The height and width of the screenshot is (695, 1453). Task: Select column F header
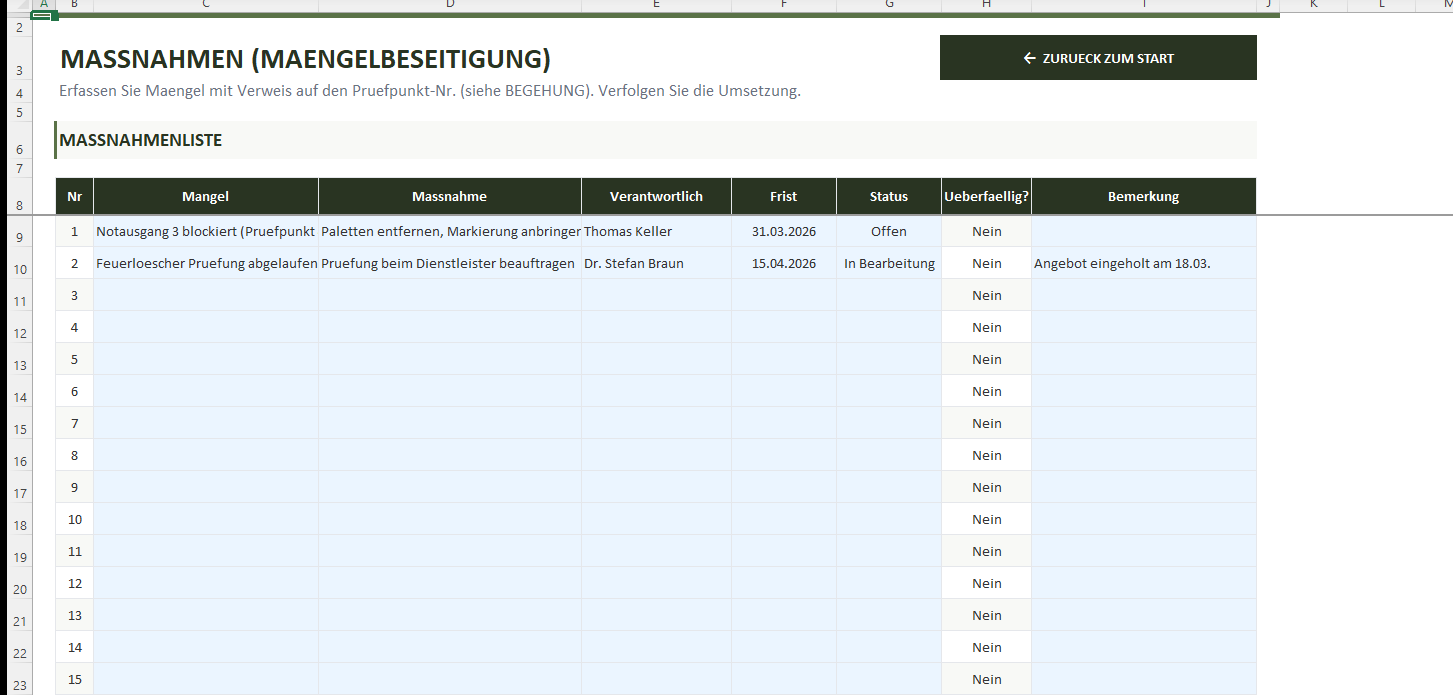[x=783, y=5]
